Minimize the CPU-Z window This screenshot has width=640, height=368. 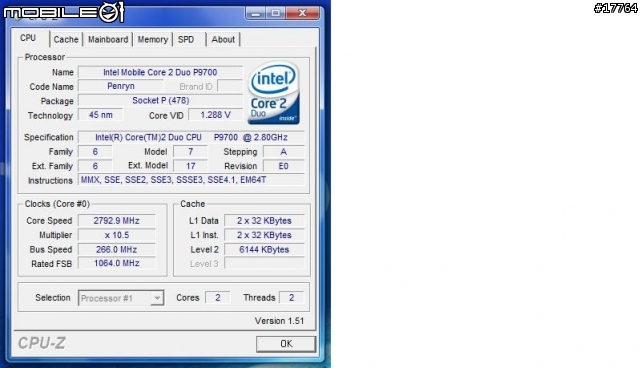[x=256, y=13]
